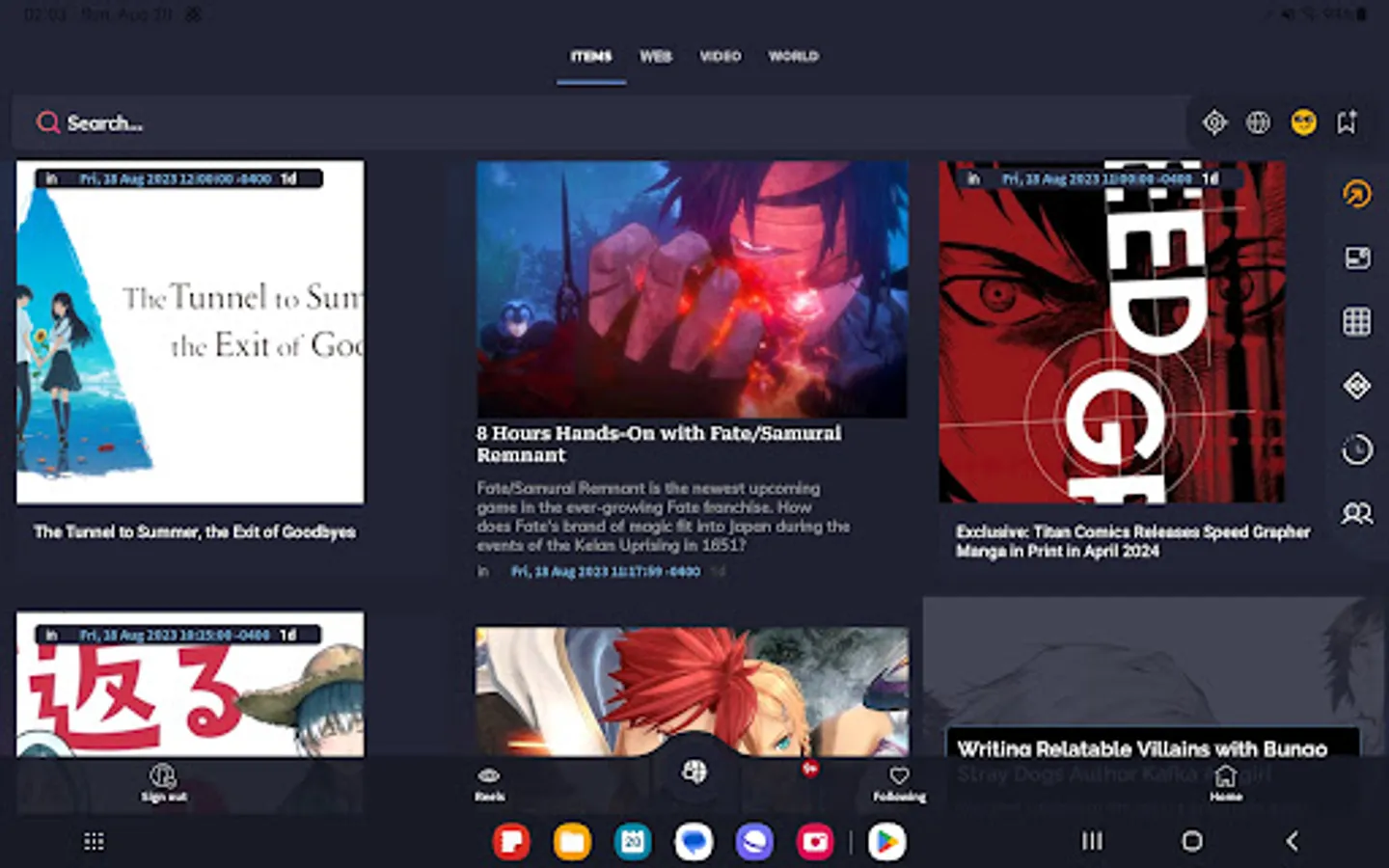
Task: Click the orange circled arrow sidebar icon
Action: pos(1357,194)
